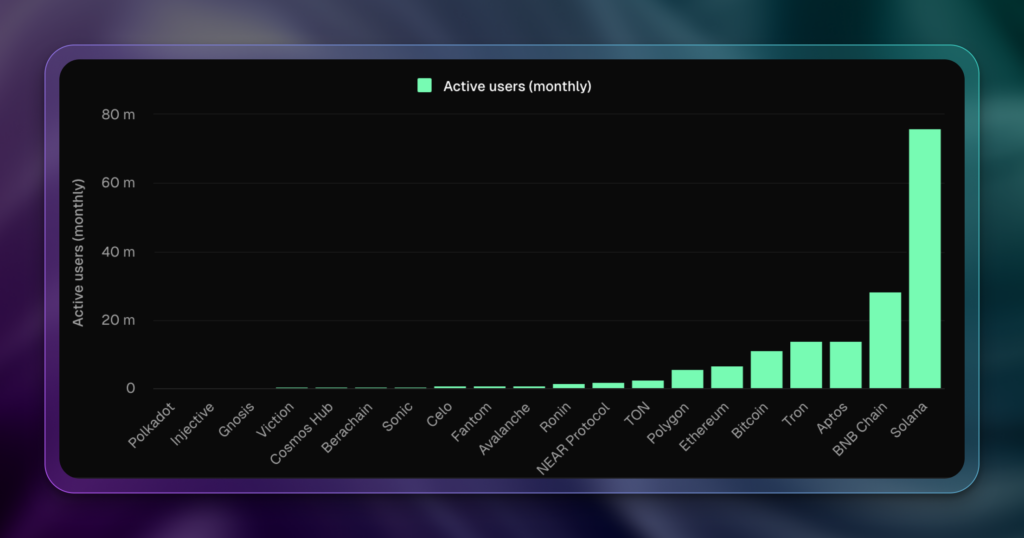Click the Berachain axis label
1024x538 pixels.
click(x=347, y=428)
